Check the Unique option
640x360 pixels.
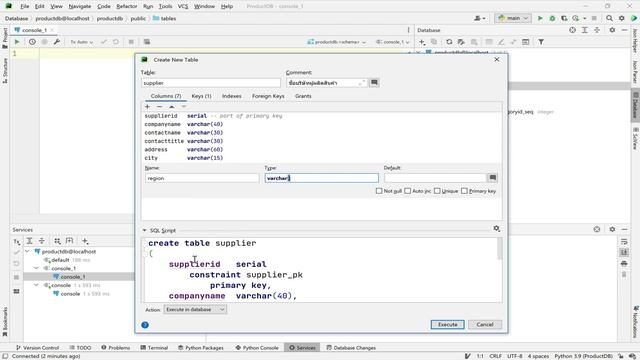point(437,191)
